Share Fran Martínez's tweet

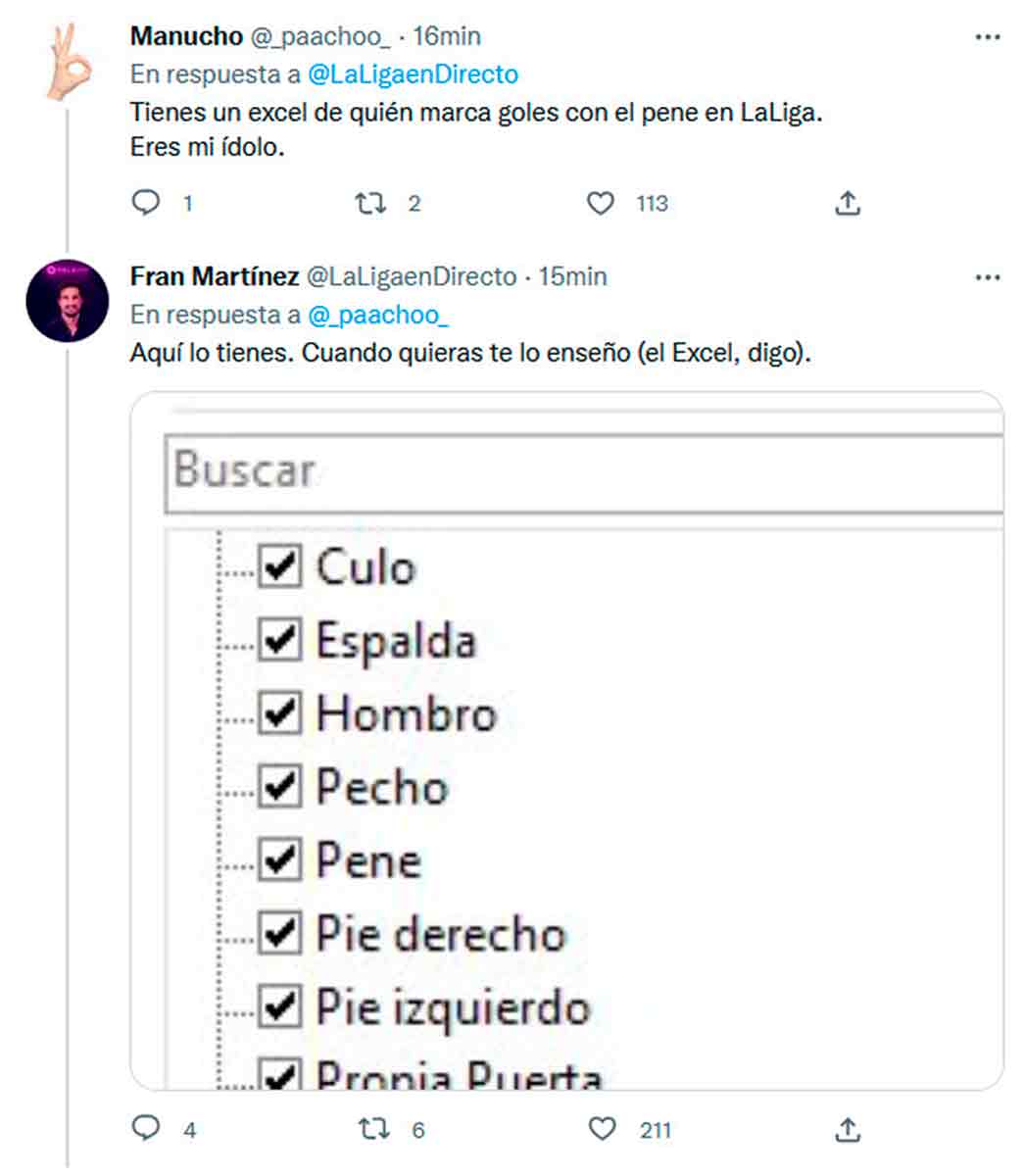point(848,1129)
